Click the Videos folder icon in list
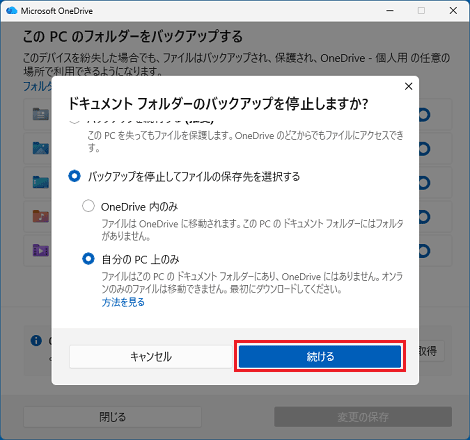Viewport: 470px width, 440px height. pos(41,250)
